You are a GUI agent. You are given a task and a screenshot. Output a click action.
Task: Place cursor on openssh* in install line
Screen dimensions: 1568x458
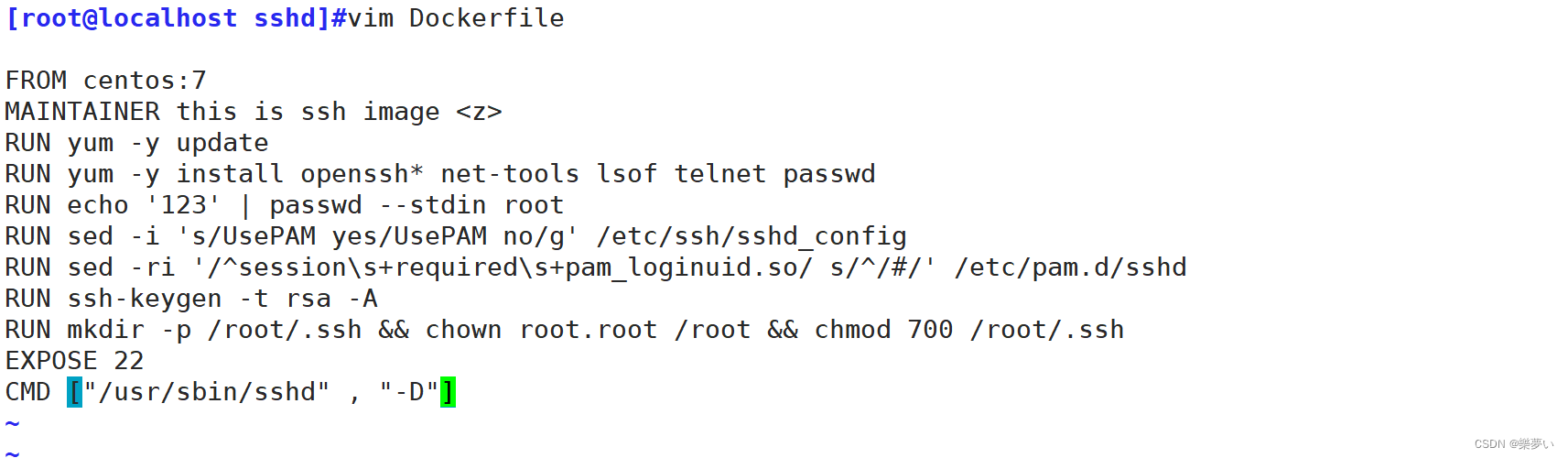(362, 174)
